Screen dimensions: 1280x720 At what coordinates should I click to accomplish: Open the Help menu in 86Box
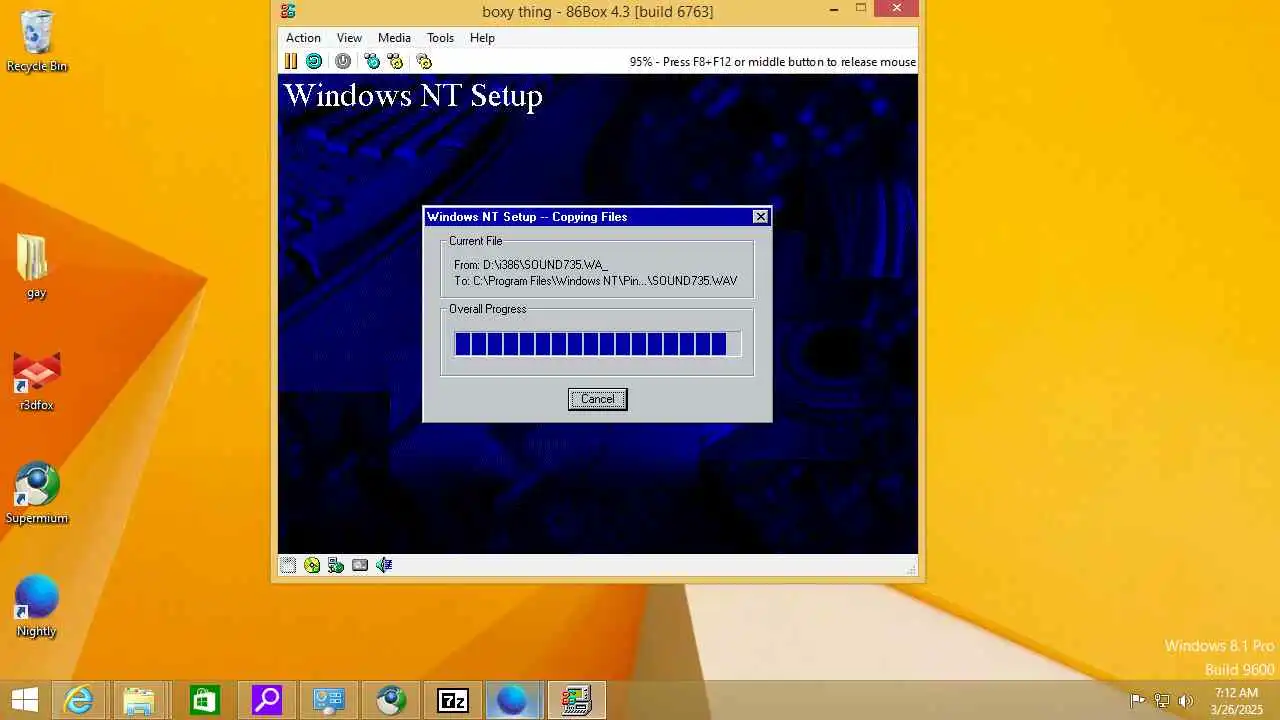[482, 38]
